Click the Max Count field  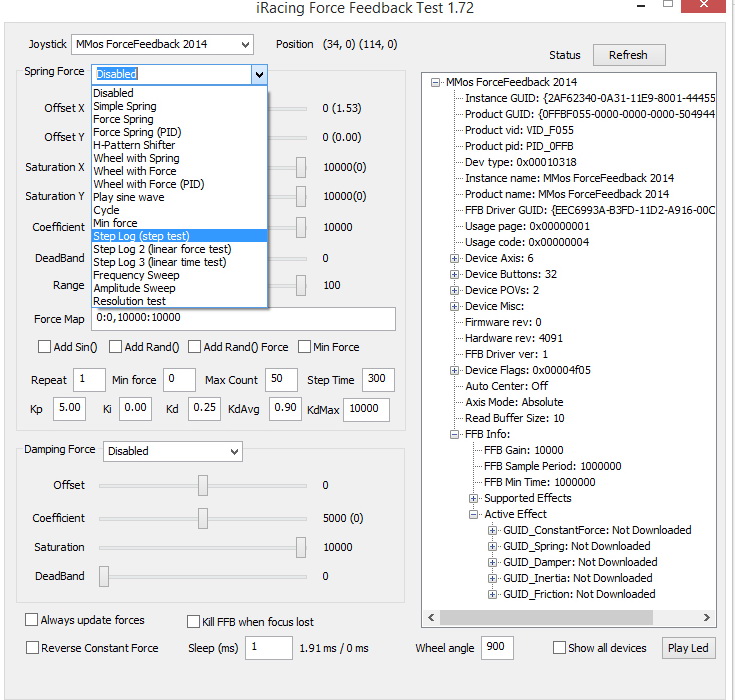(x=281, y=380)
